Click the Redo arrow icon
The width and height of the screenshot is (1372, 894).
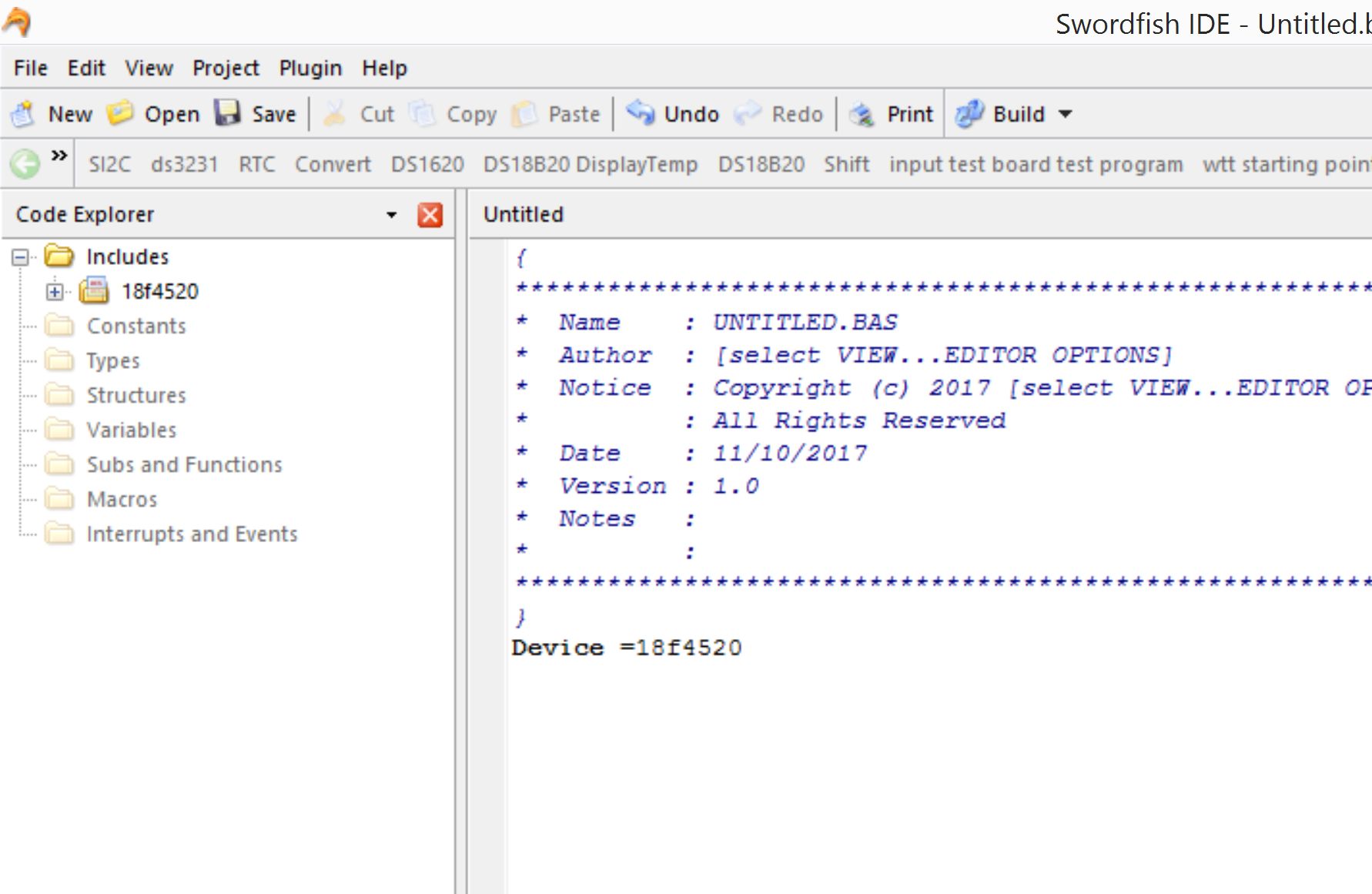748,114
